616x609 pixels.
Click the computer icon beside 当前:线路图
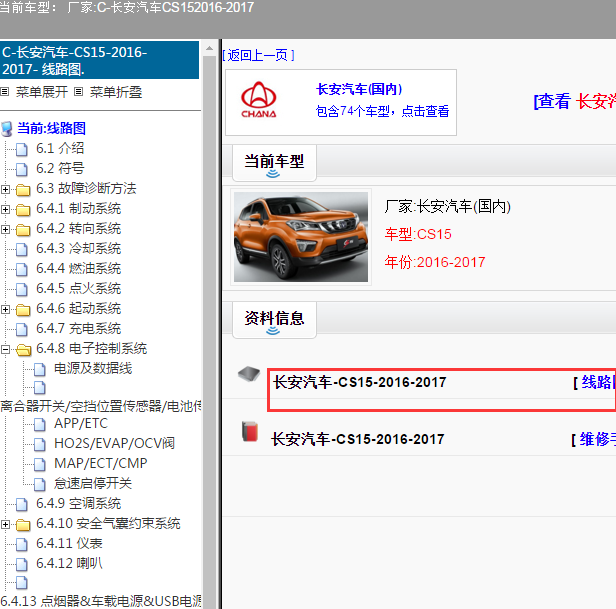click(6, 128)
